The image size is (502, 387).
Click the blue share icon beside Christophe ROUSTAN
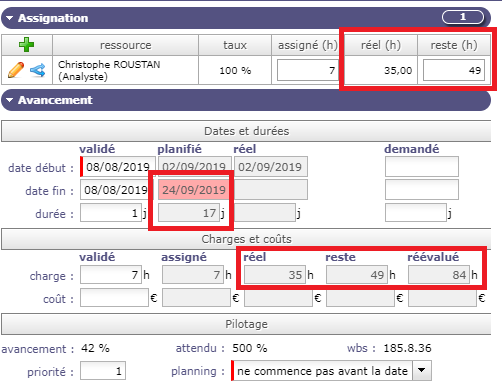[x=38, y=70]
